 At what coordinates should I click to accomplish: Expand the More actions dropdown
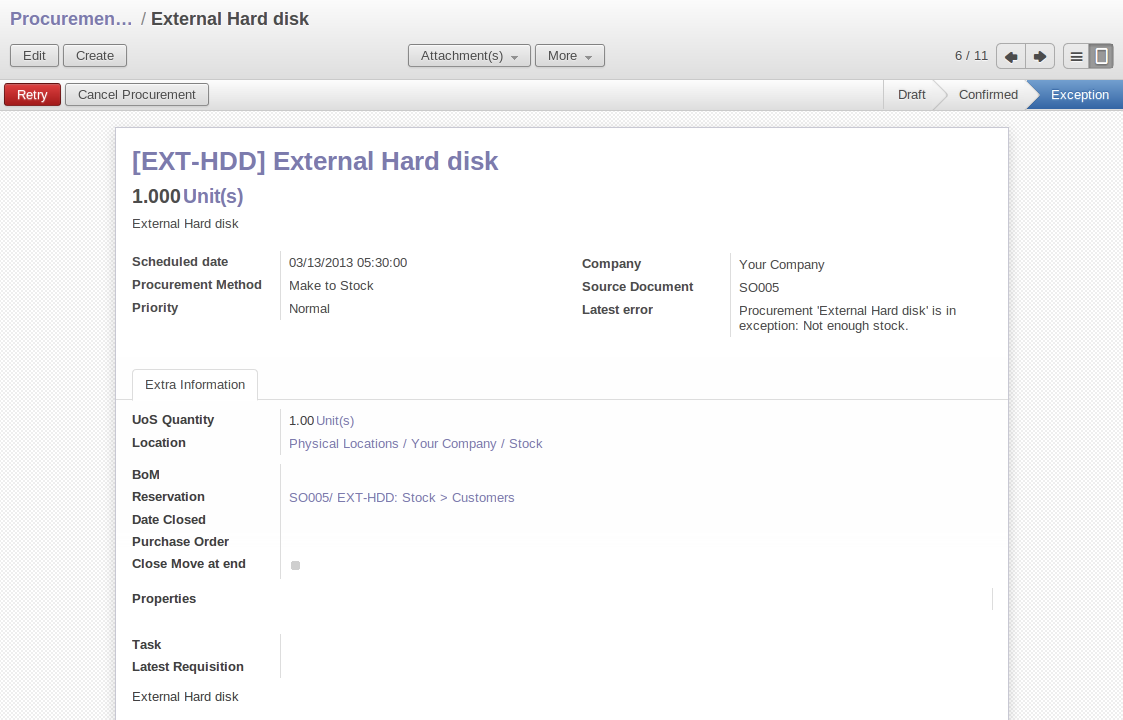569,56
